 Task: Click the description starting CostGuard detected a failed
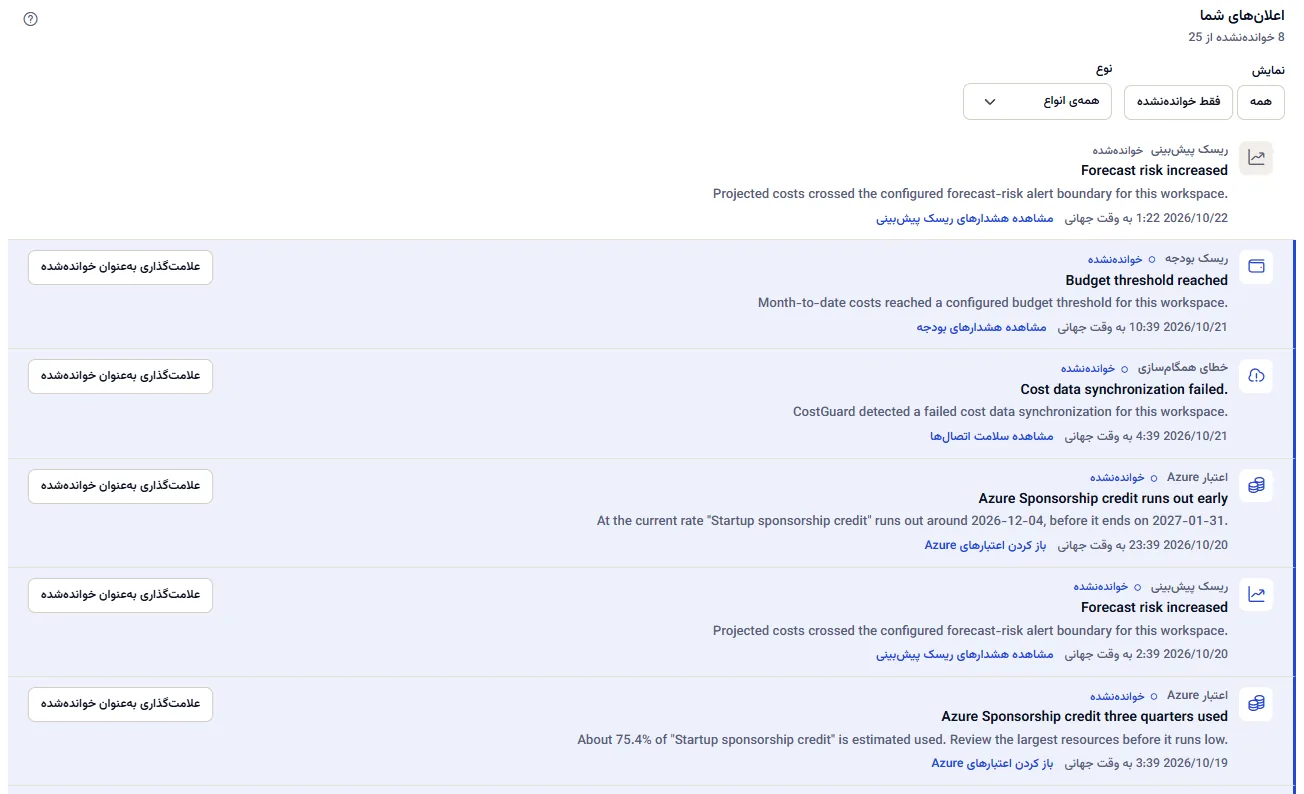pos(1010,411)
